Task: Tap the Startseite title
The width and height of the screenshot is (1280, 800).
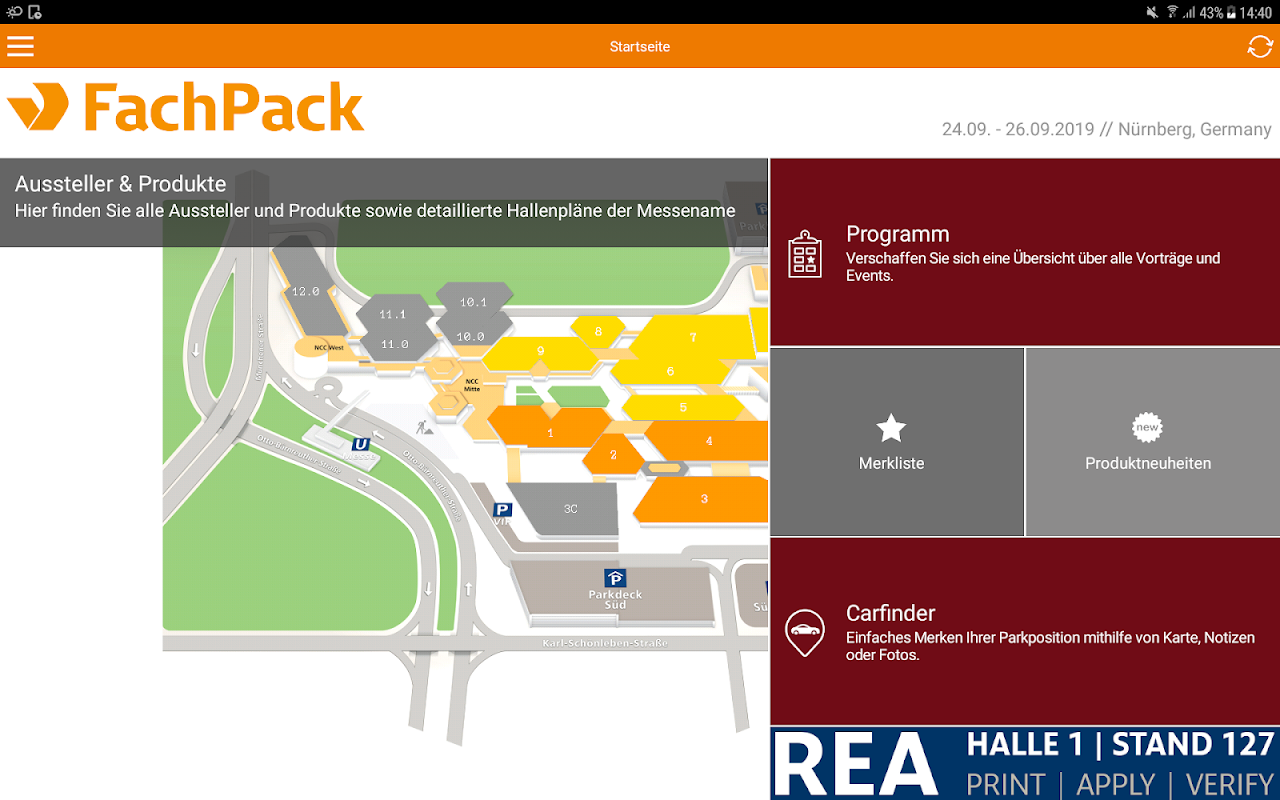Action: [x=640, y=47]
